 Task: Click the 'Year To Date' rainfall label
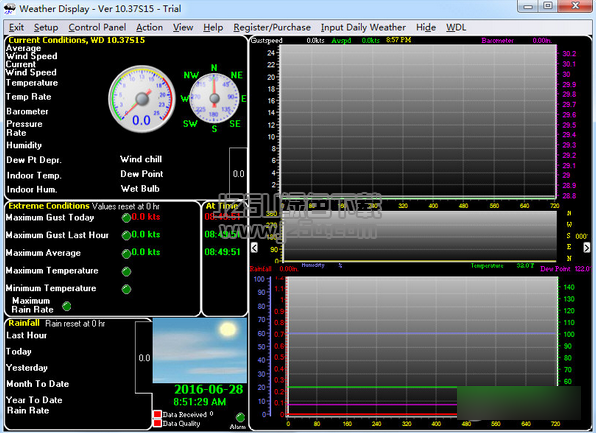click(34, 400)
